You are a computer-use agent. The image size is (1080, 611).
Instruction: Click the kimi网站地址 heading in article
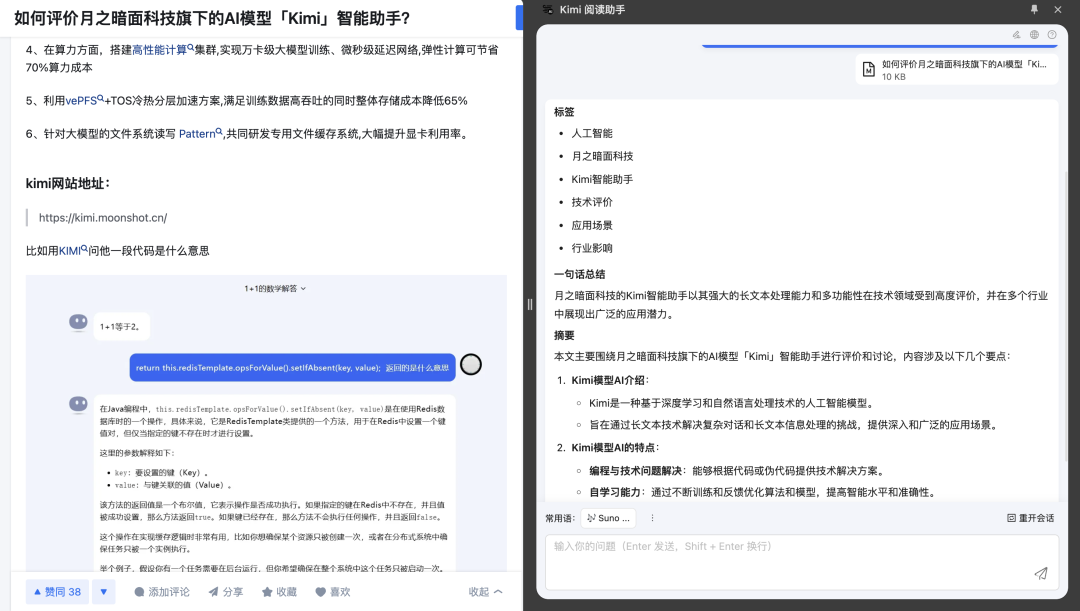(x=68, y=183)
